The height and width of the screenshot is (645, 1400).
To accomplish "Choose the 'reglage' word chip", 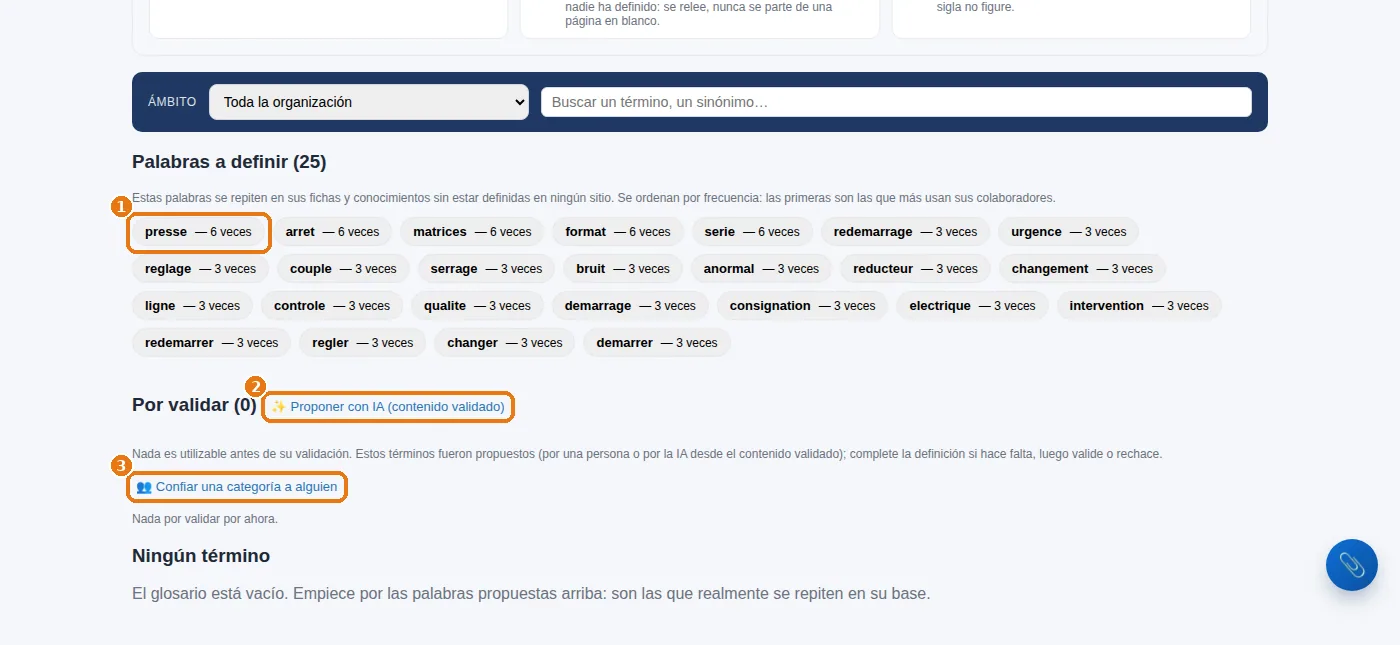I will (x=201, y=269).
